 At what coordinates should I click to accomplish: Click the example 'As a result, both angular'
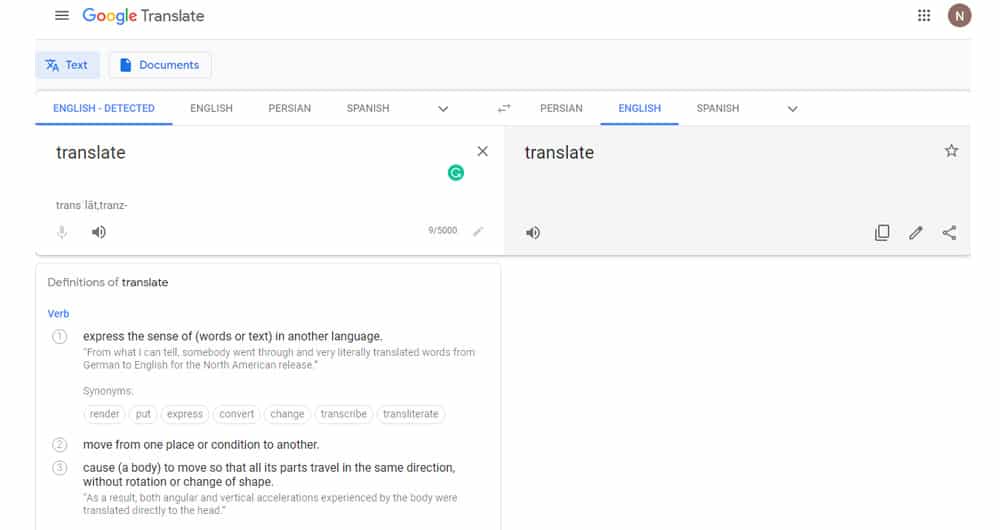[x=270, y=504]
